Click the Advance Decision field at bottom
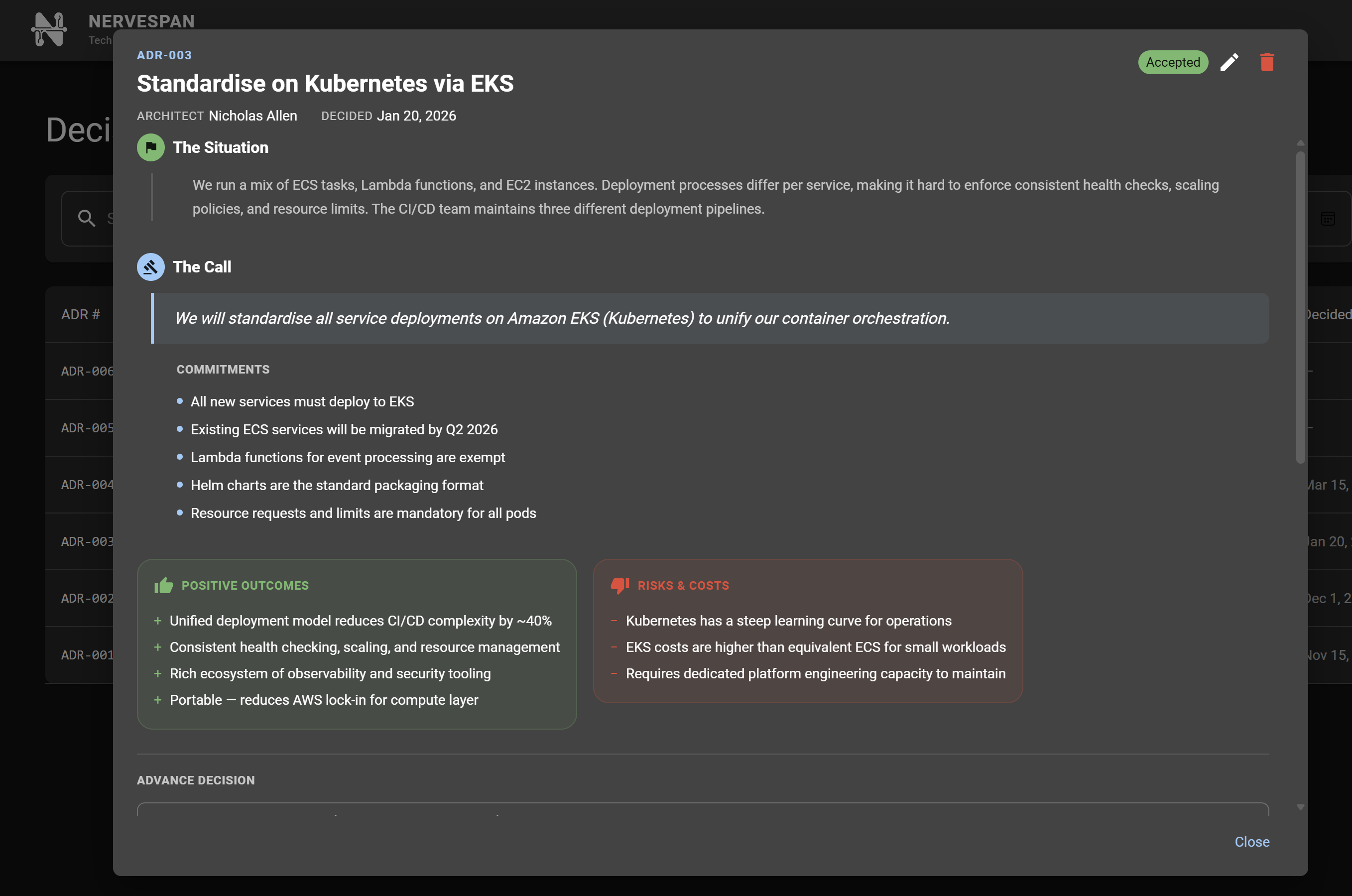 703,809
